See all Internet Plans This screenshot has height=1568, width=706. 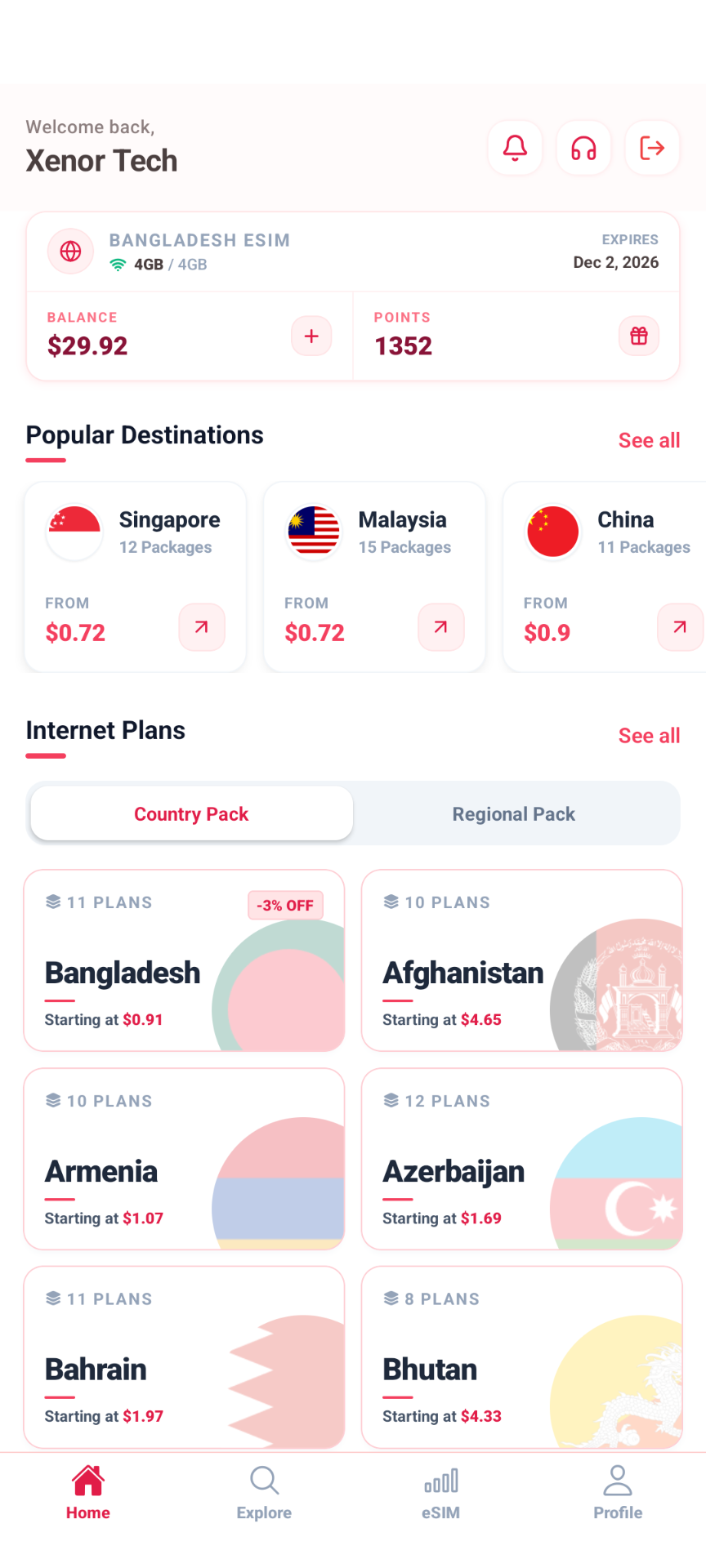point(649,736)
